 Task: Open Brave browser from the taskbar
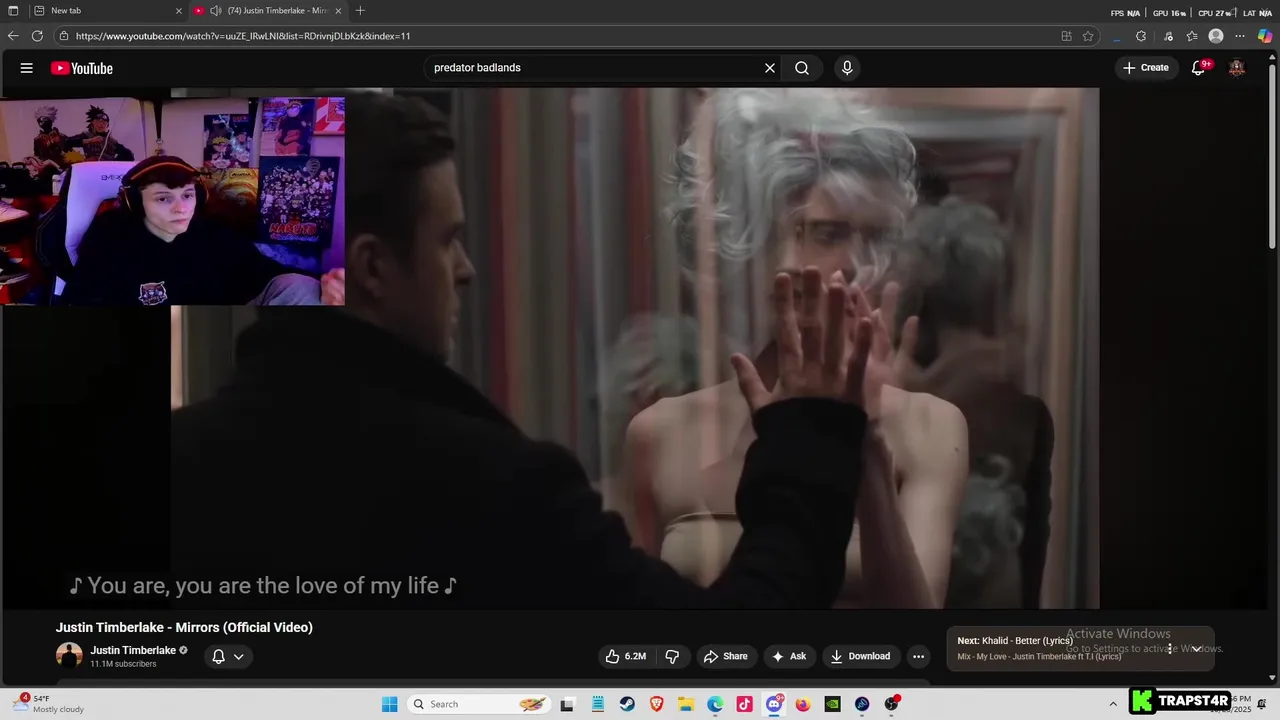tap(656, 704)
